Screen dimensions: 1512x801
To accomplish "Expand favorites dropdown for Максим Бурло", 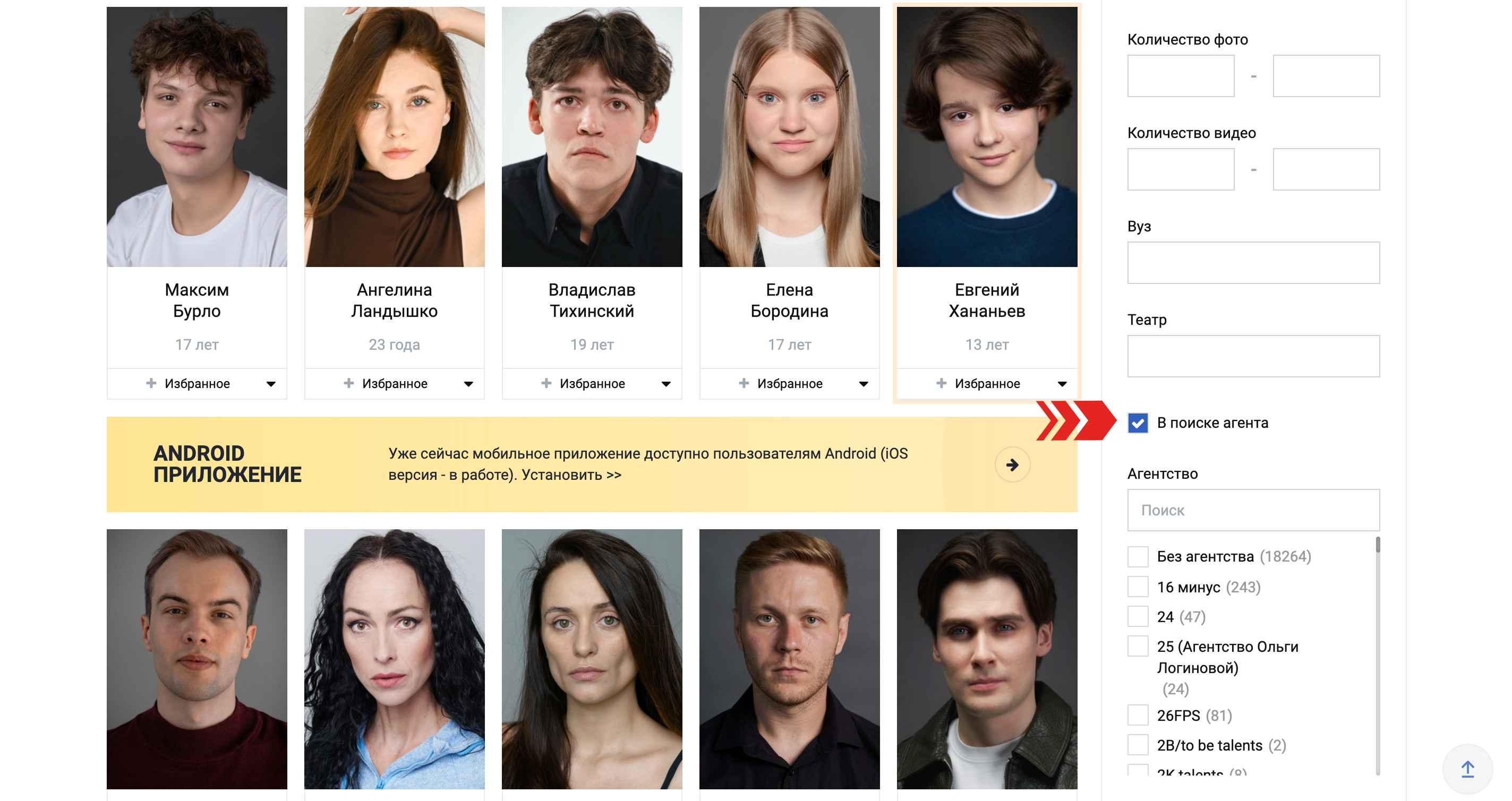I will point(270,384).
